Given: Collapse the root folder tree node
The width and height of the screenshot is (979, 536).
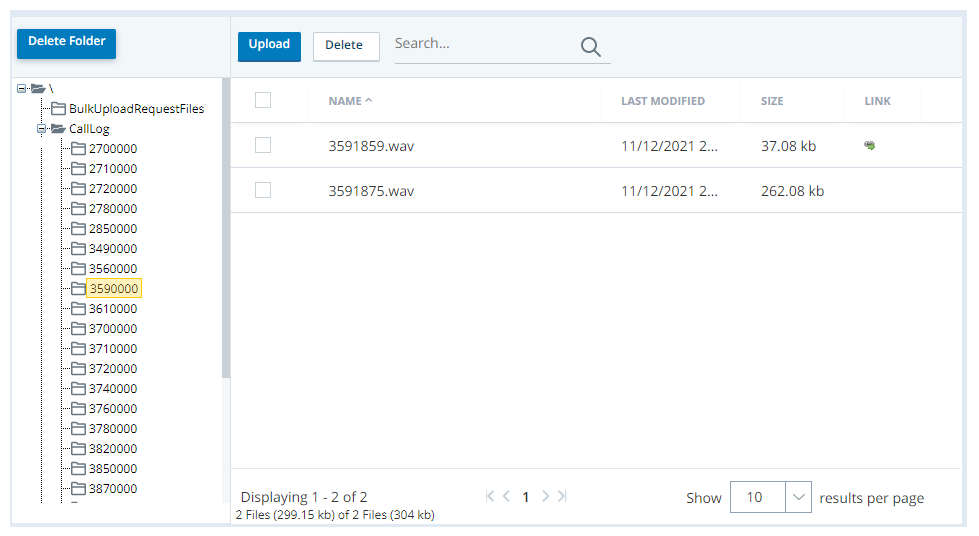Looking at the screenshot, I should coord(21,88).
